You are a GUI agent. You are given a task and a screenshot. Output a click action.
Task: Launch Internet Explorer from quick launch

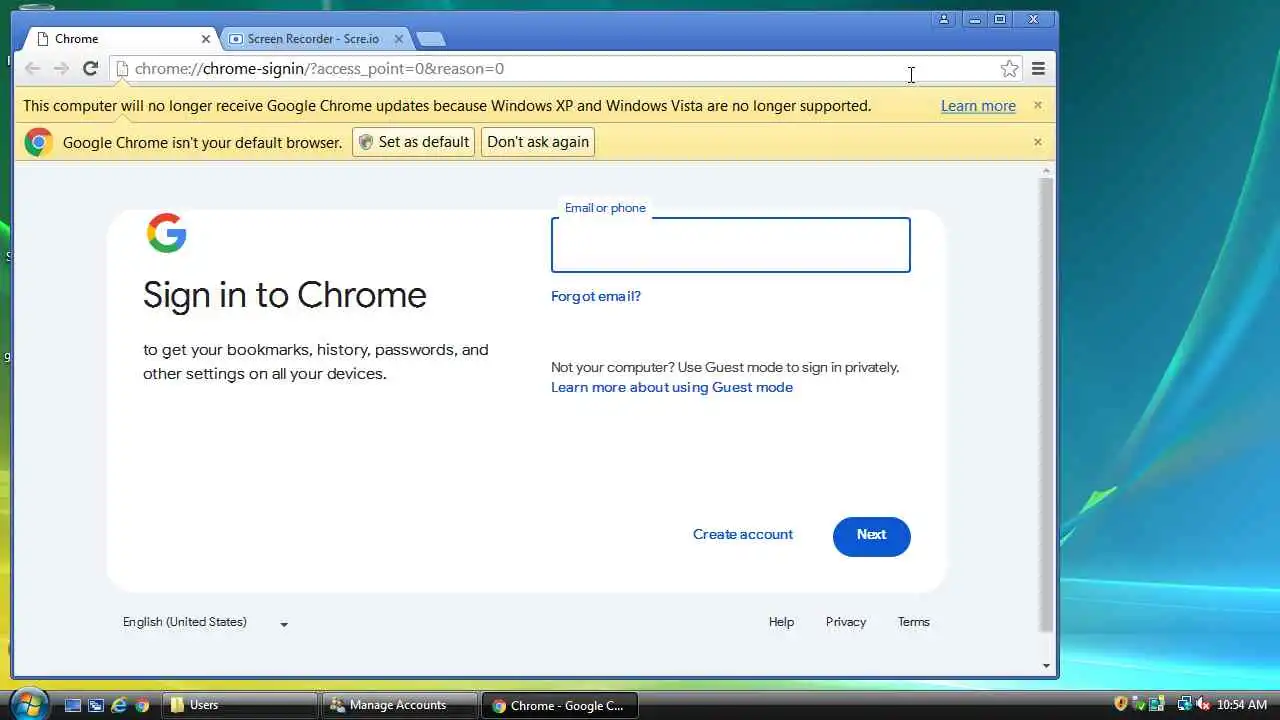(x=119, y=705)
